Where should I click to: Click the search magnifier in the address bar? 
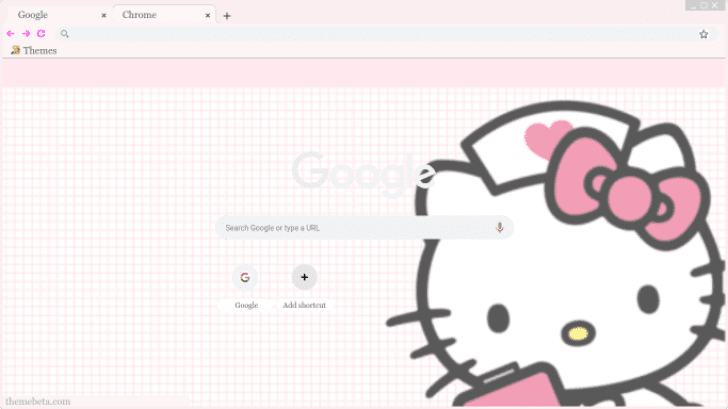pos(65,34)
